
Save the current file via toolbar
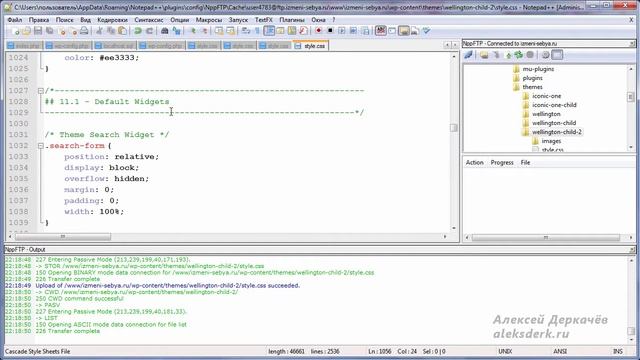pyautogui.click(x=38, y=31)
